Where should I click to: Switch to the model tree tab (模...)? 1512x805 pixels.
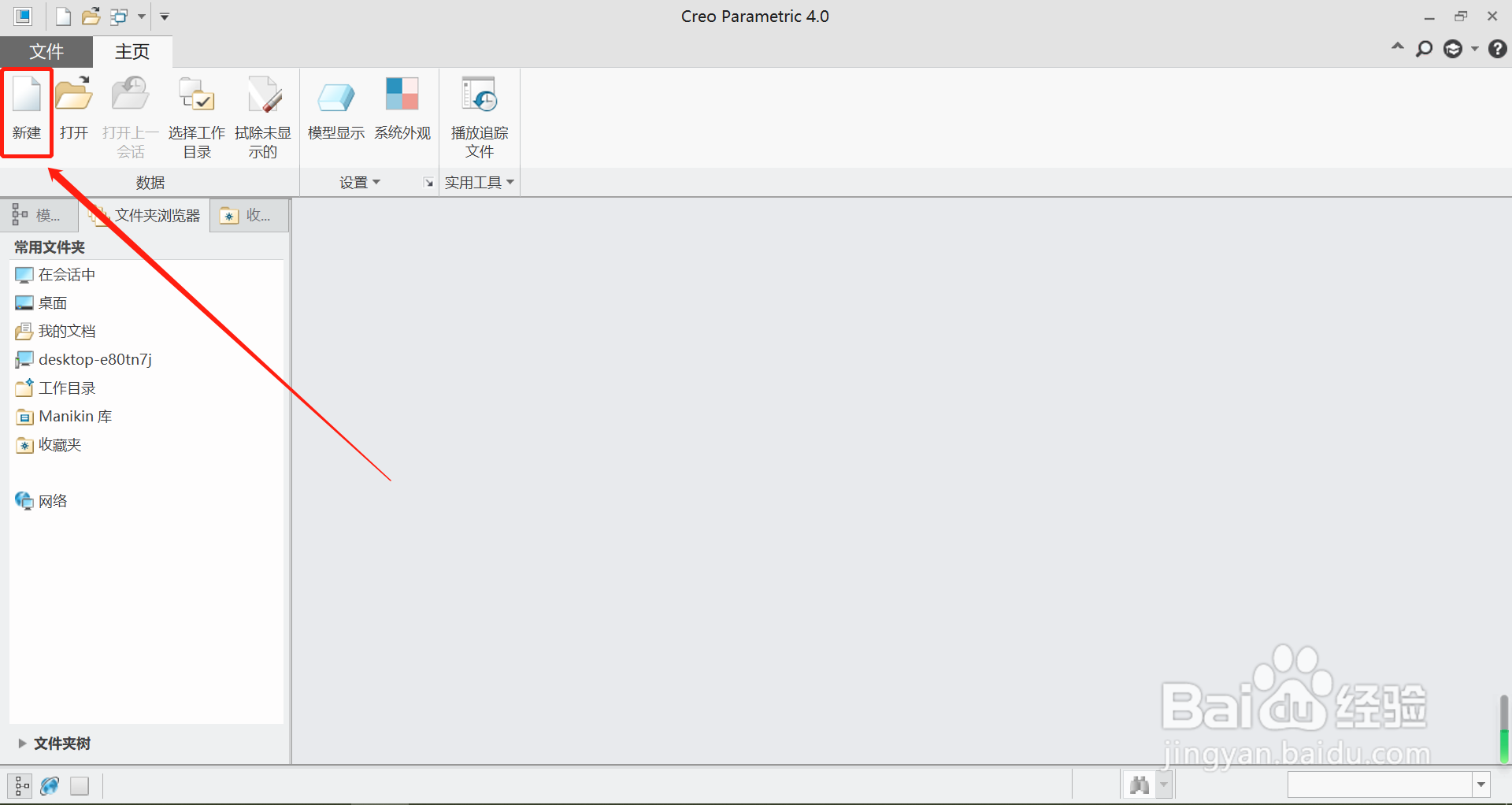point(39,215)
